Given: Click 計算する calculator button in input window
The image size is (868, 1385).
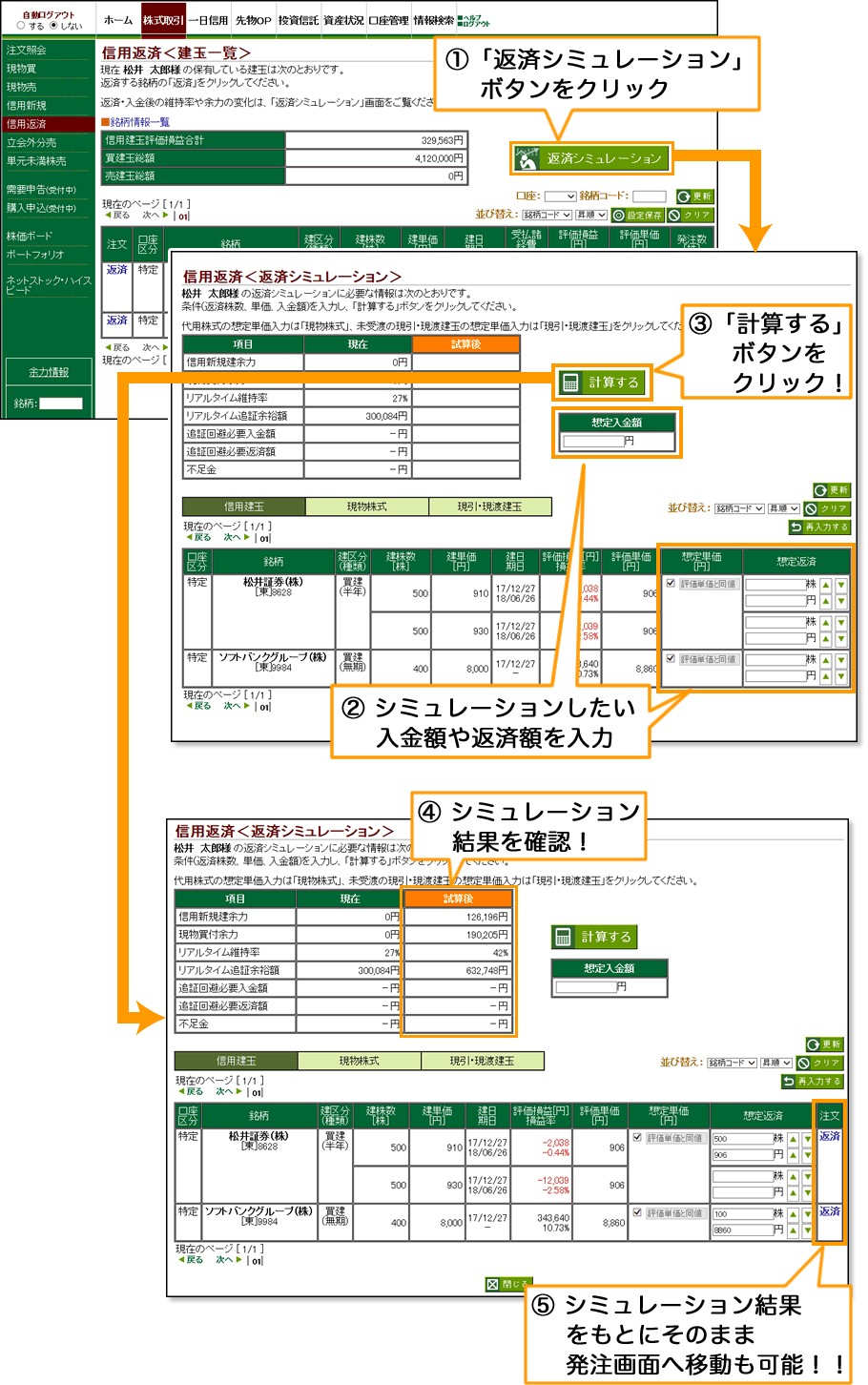Looking at the screenshot, I should 603,382.
